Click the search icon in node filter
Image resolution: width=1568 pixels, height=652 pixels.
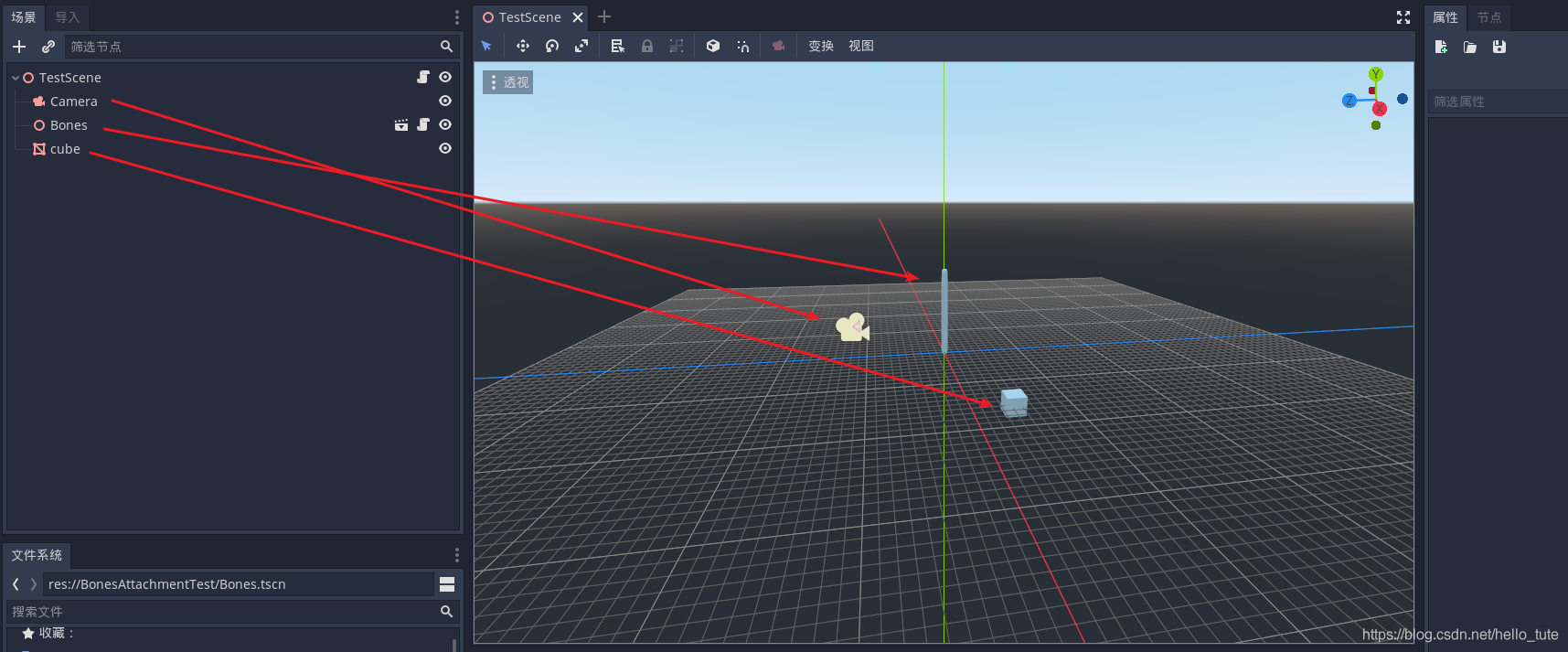click(446, 47)
